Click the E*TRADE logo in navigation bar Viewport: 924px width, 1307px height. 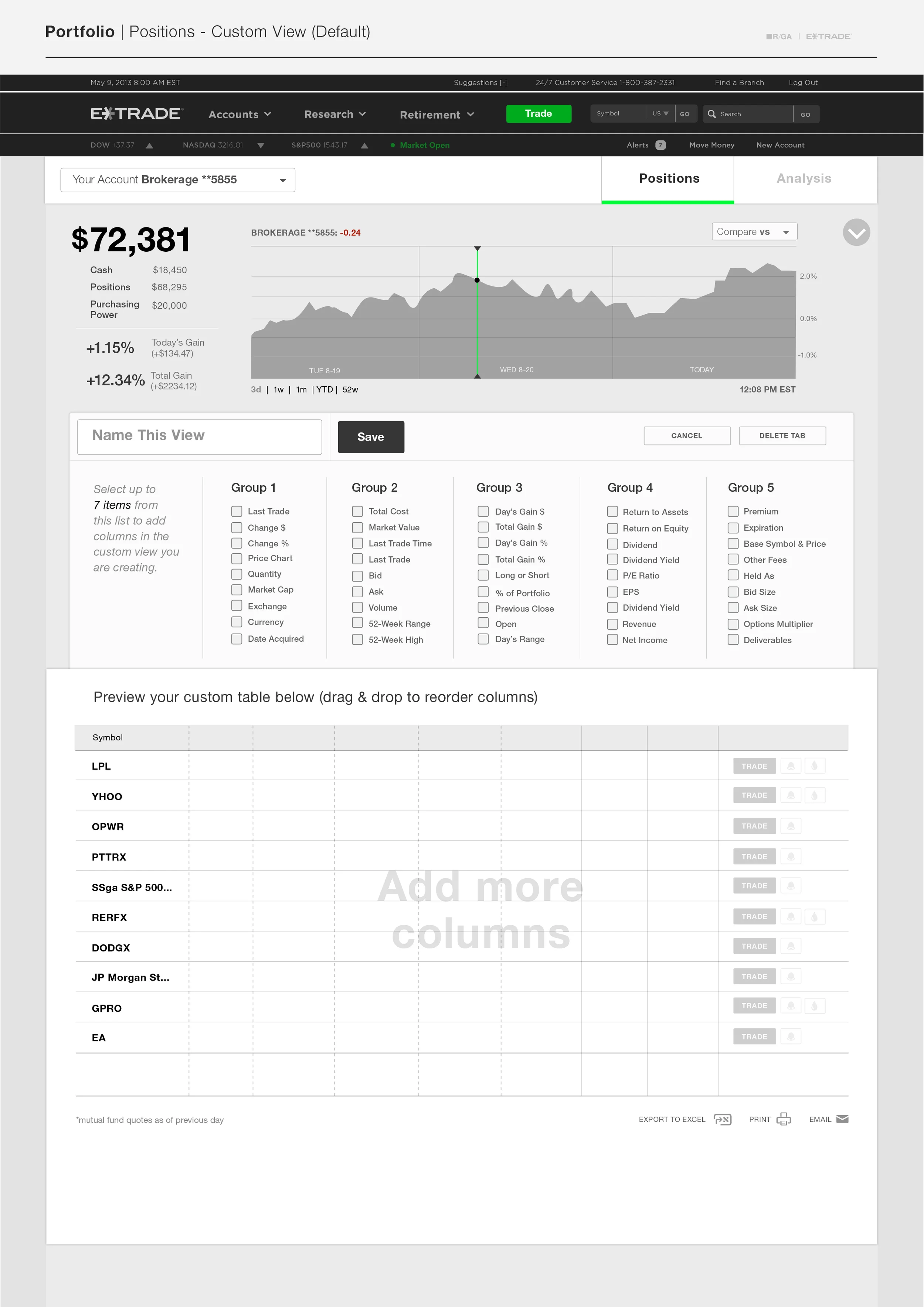pos(137,114)
